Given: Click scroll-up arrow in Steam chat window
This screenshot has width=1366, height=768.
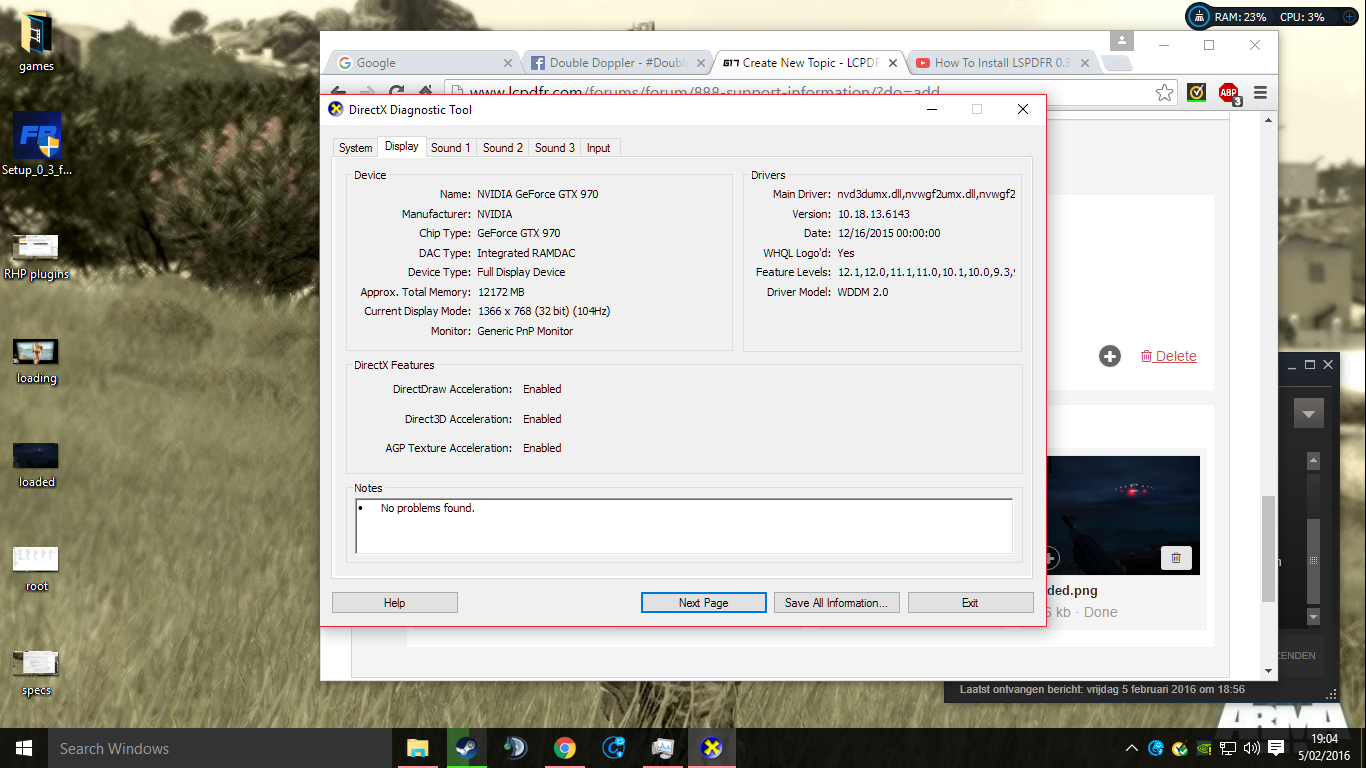Looking at the screenshot, I should [1314, 459].
